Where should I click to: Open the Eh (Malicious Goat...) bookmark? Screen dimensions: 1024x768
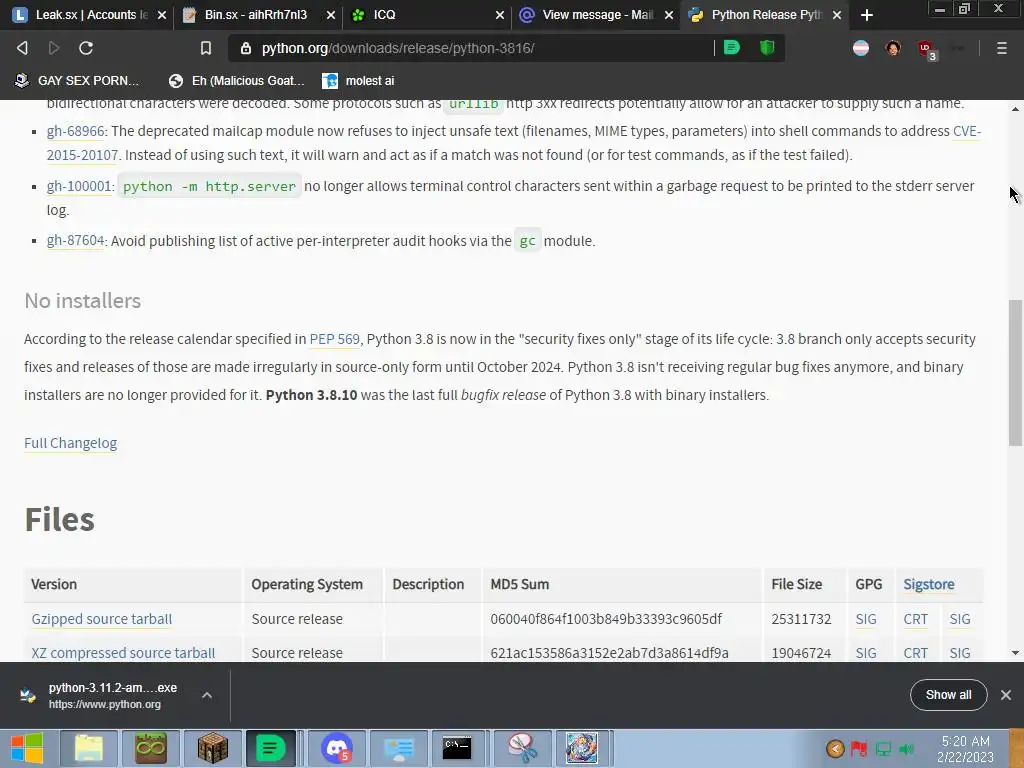click(x=236, y=80)
